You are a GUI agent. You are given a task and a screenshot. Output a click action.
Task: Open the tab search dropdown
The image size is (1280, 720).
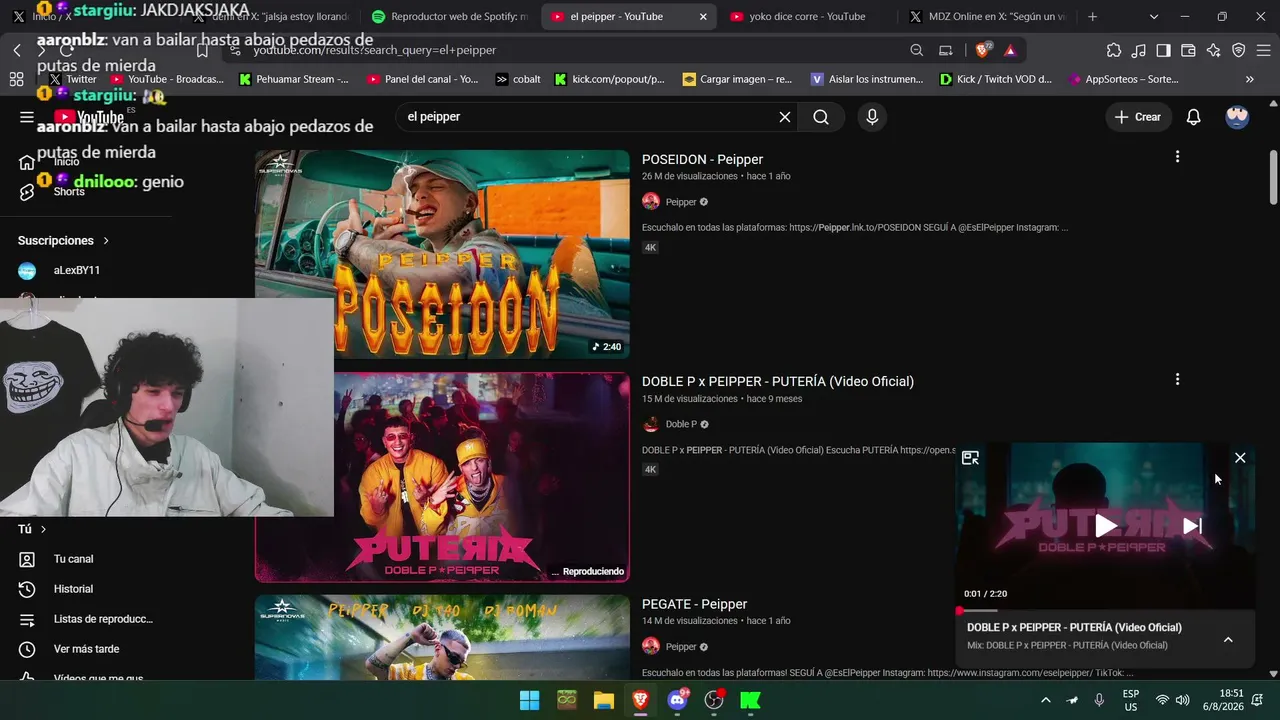(1153, 17)
